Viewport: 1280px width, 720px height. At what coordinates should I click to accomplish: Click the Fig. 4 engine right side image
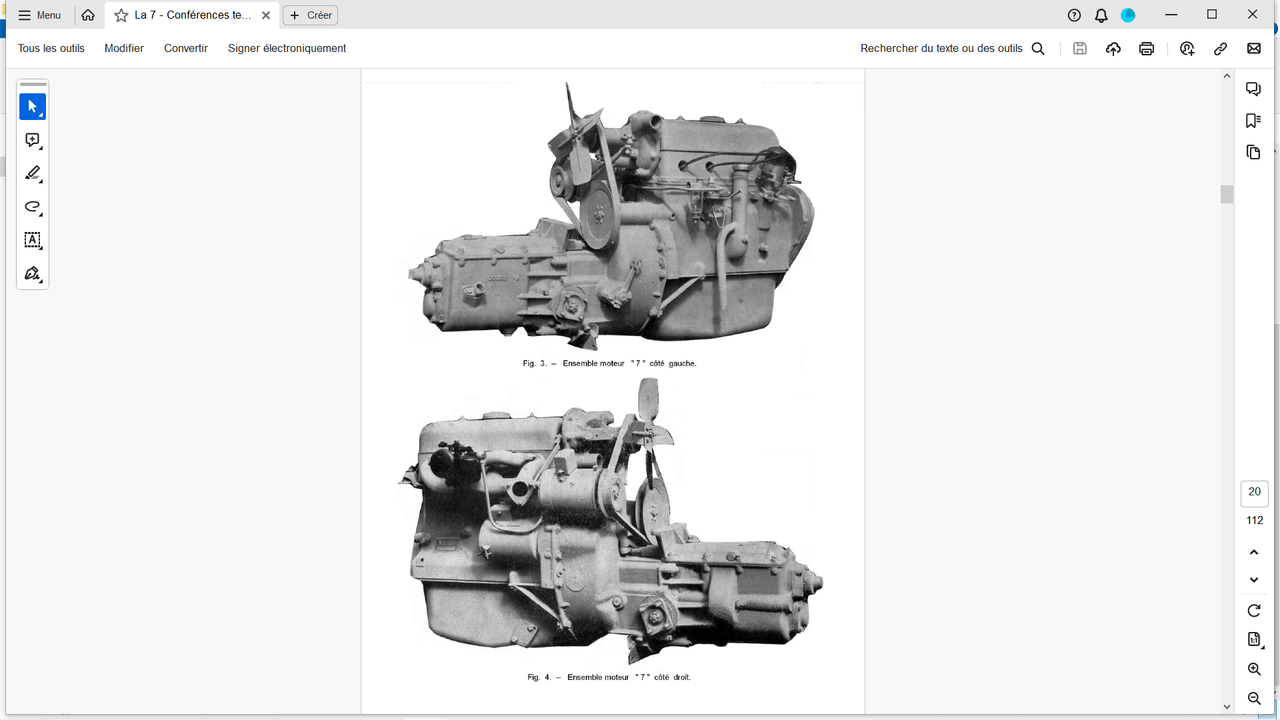pyautogui.click(x=611, y=521)
